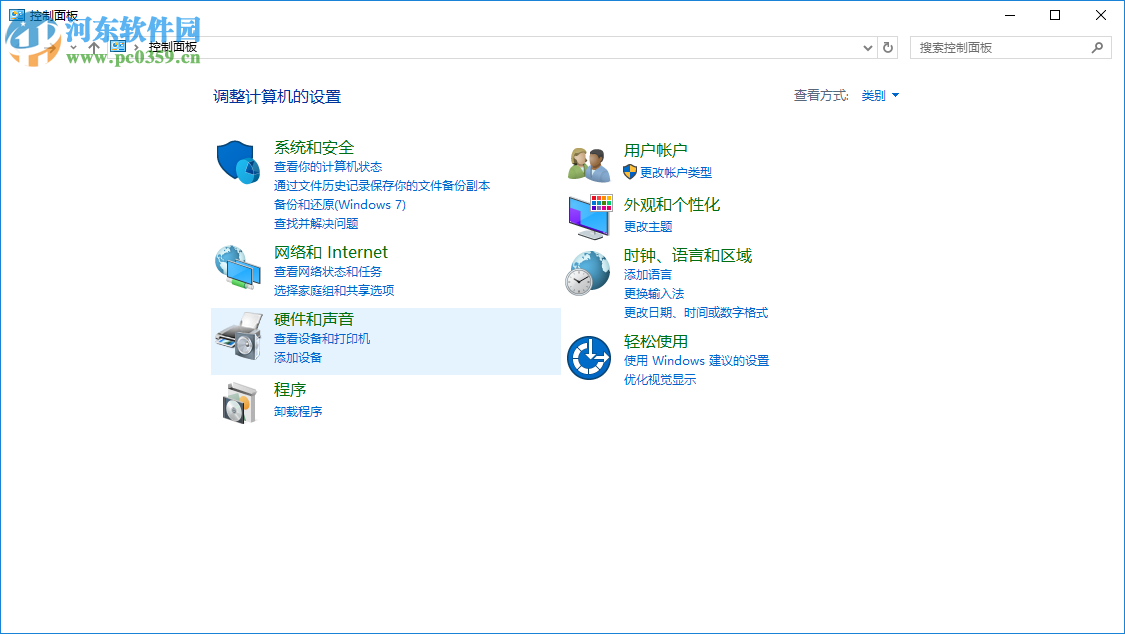The image size is (1125, 634).
Task: Click the Ease of Access clock-face icon
Action: (589, 356)
